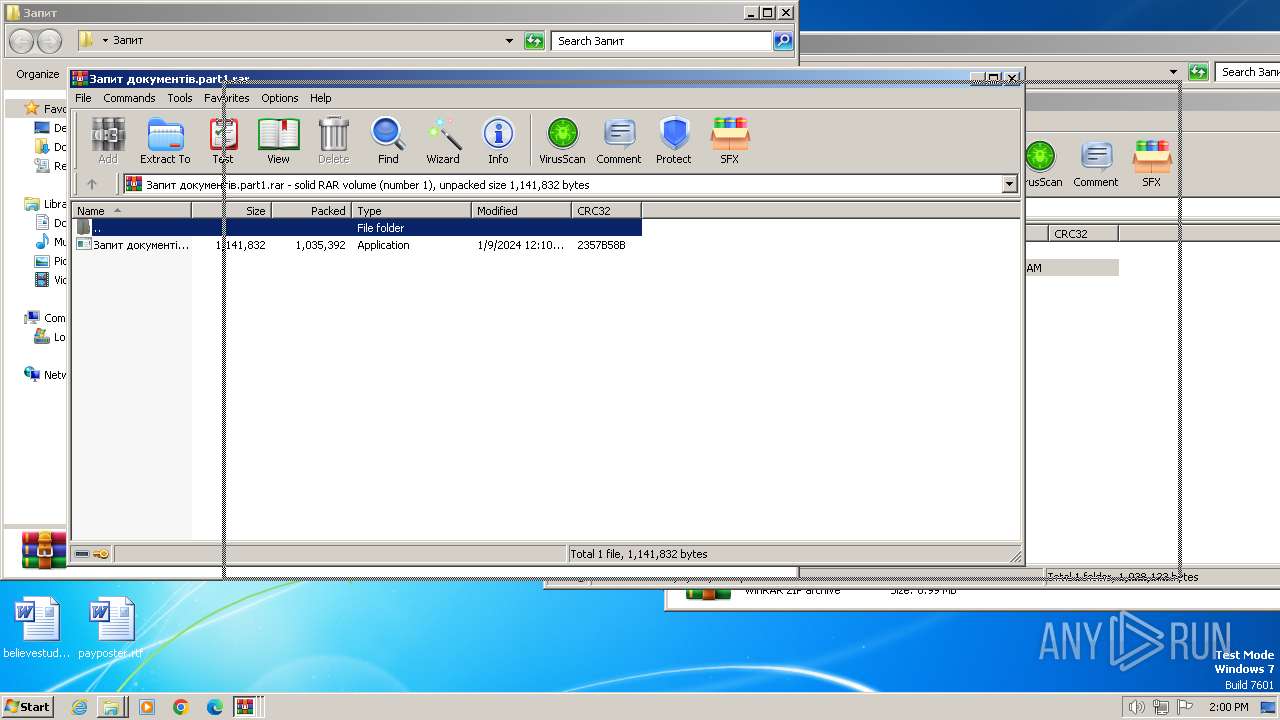Open believestud document on desktop

coord(38,629)
